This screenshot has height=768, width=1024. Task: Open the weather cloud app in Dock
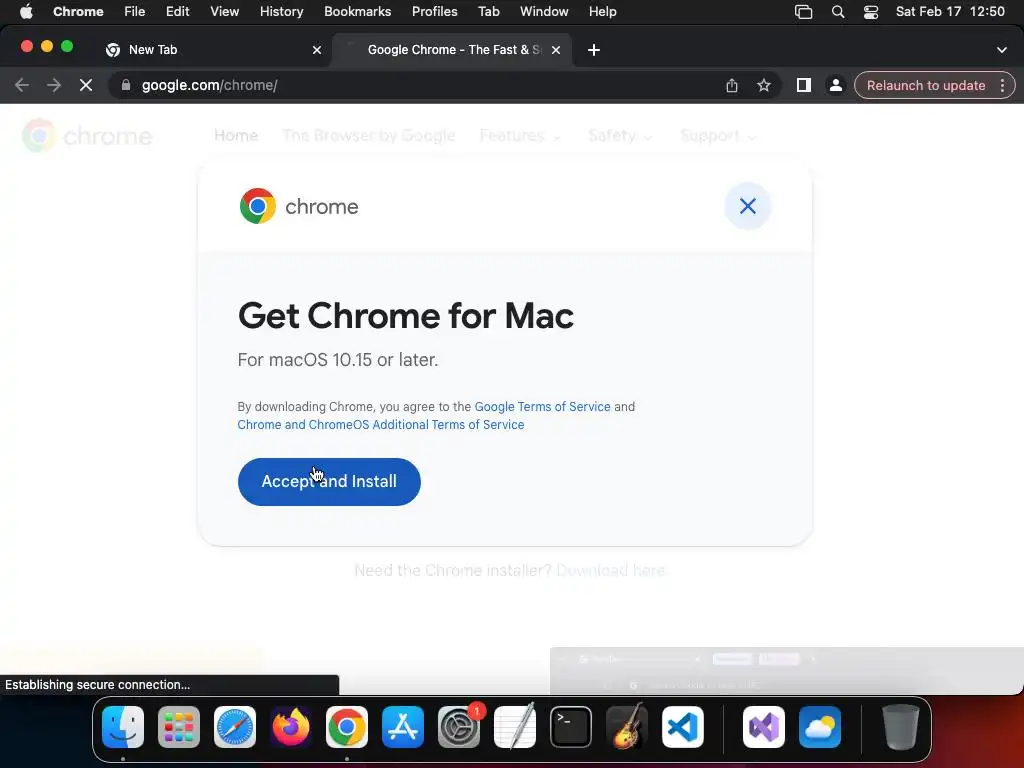point(820,727)
